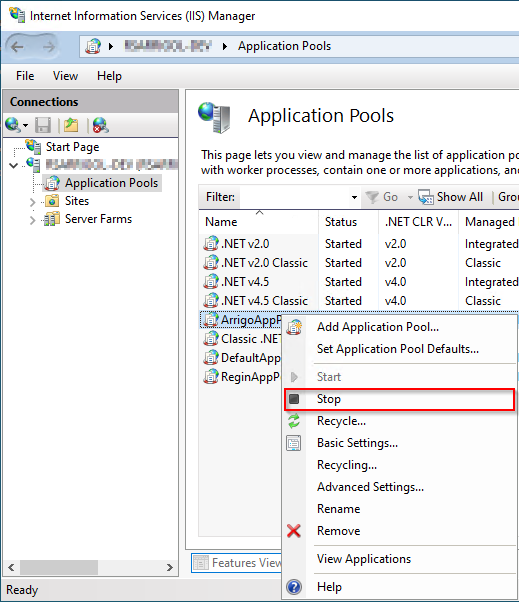Collapse the server node in Connections tree
519x602 pixels.
[x=14, y=165]
